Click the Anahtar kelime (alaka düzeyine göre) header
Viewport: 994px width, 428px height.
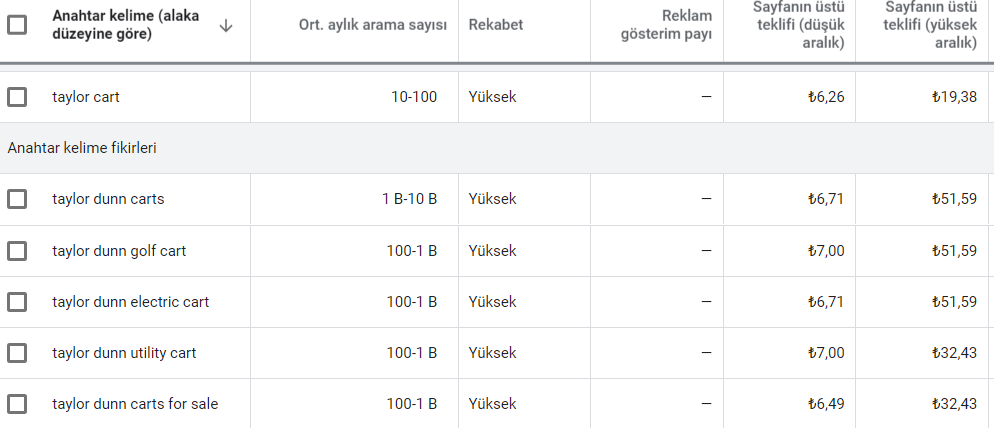(126, 25)
